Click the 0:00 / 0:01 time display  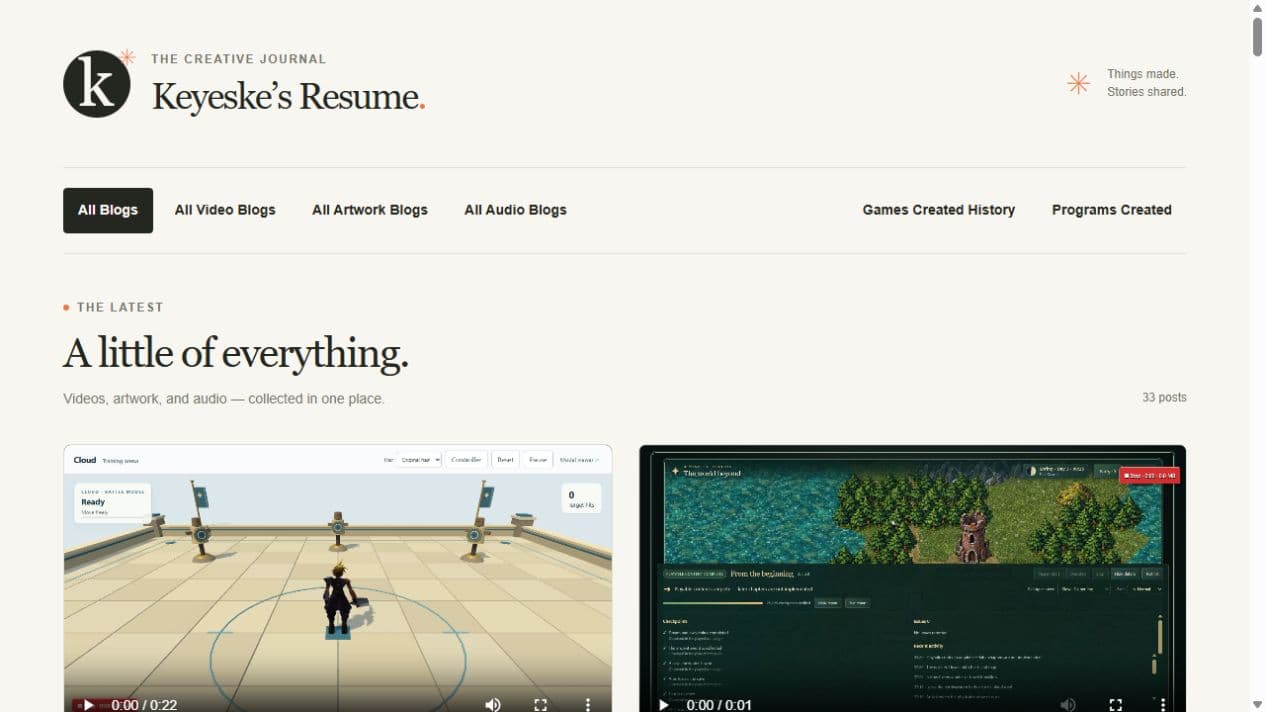[720, 705]
